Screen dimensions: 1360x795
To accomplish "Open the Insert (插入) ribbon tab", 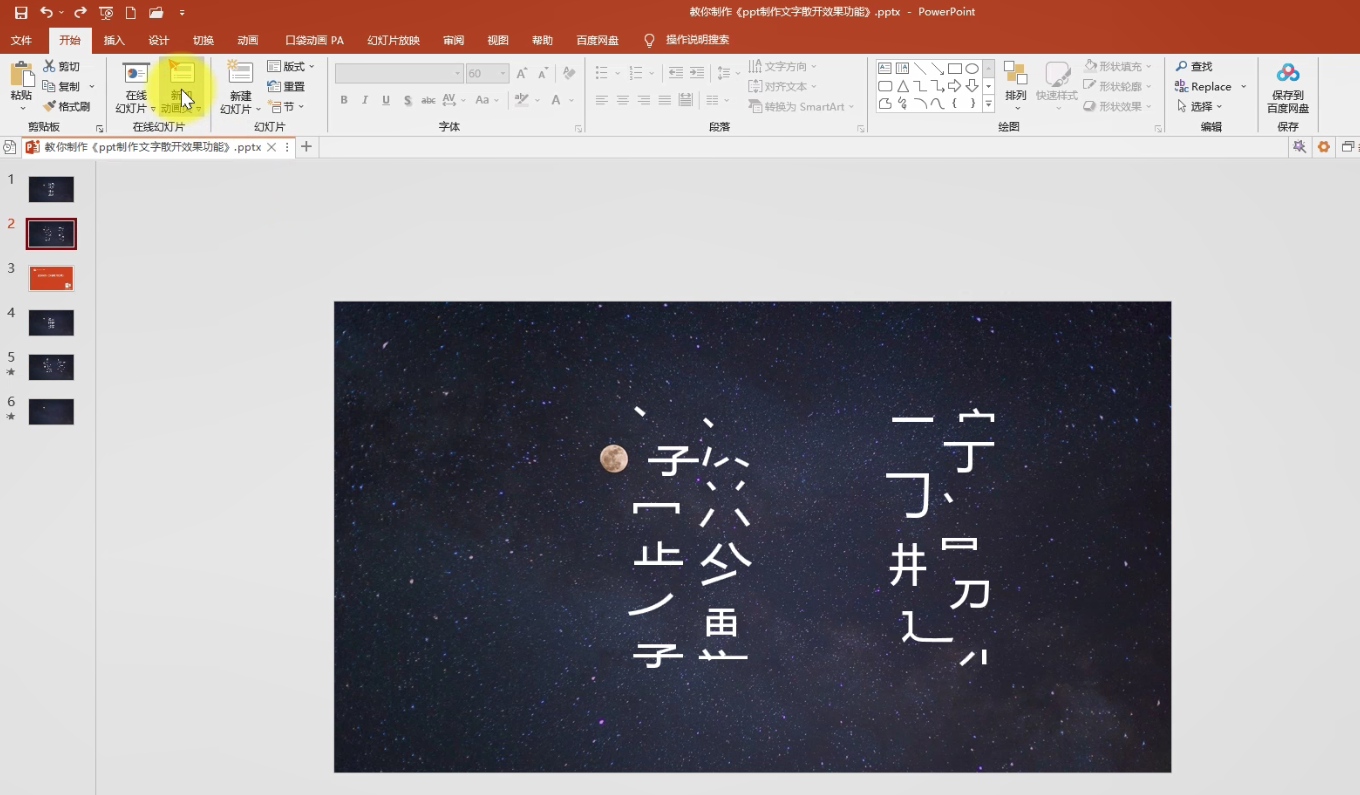I will coord(114,40).
